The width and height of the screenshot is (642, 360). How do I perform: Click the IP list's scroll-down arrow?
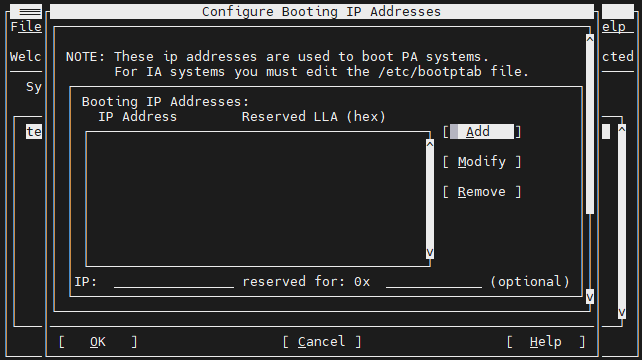point(430,252)
